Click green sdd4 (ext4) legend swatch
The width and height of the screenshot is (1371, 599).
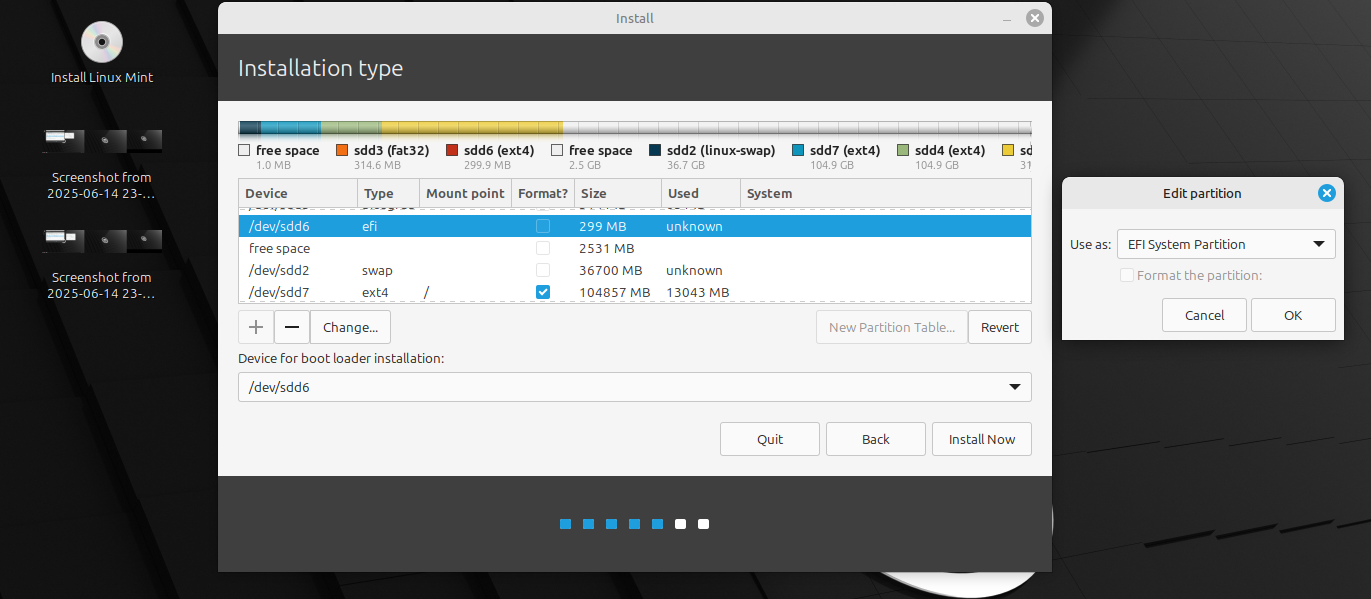(x=903, y=150)
